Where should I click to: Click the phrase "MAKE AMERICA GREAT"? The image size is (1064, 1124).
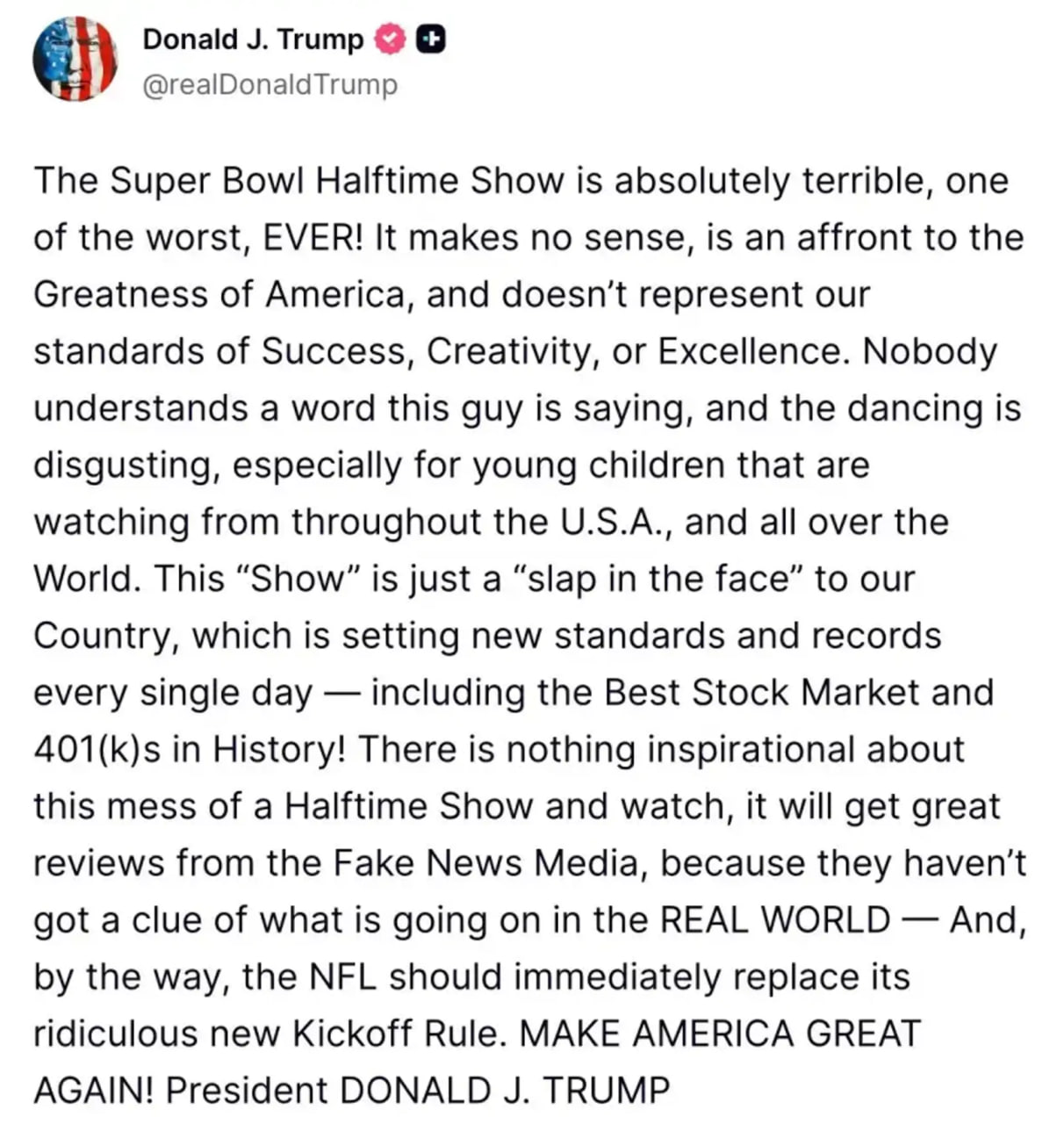click(x=720, y=1034)
